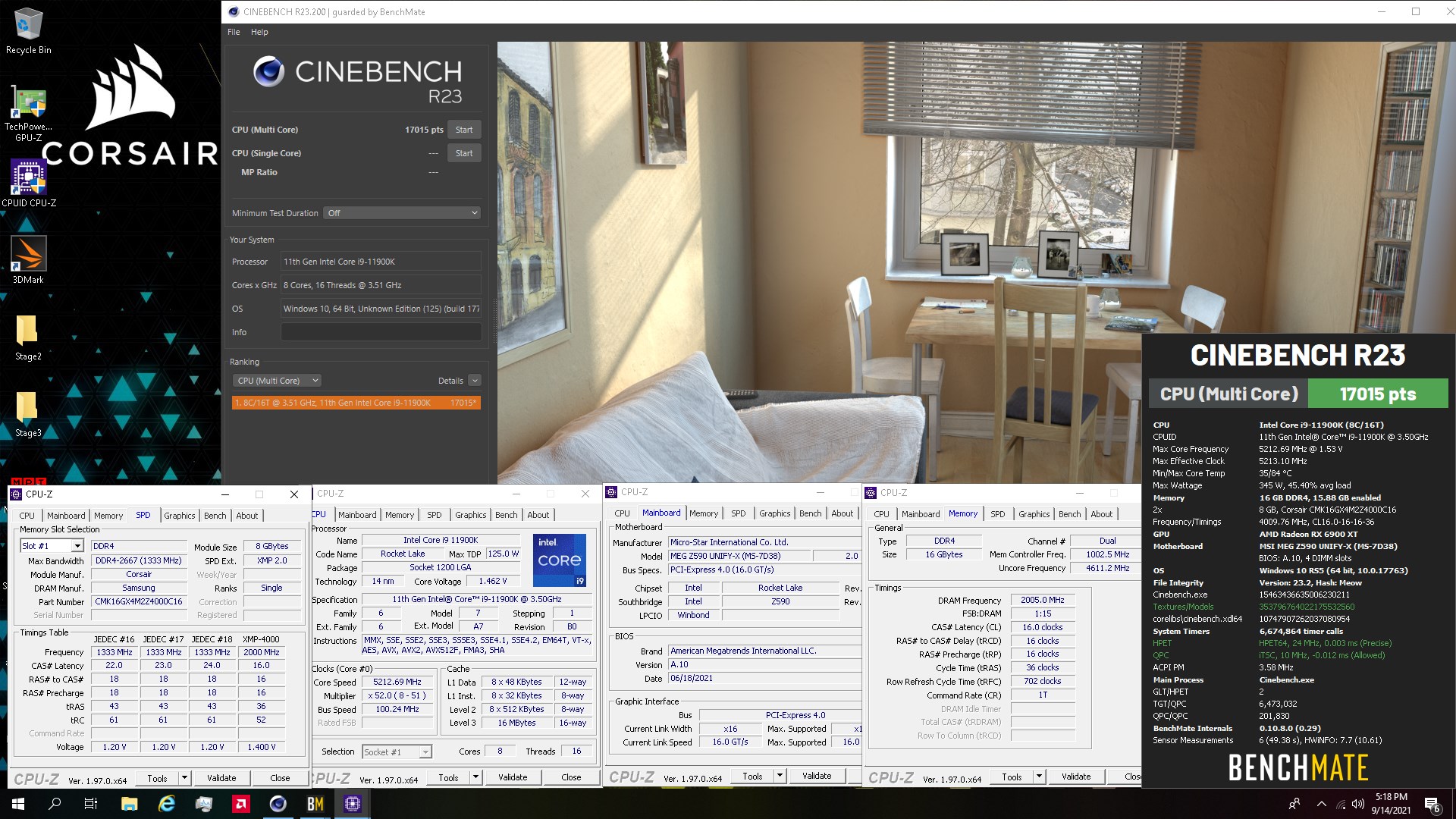The width and height of the screenshot is (1456, 819).
Task: Switch to Mainboard tab in Processor window
Action: click(357, 515)
